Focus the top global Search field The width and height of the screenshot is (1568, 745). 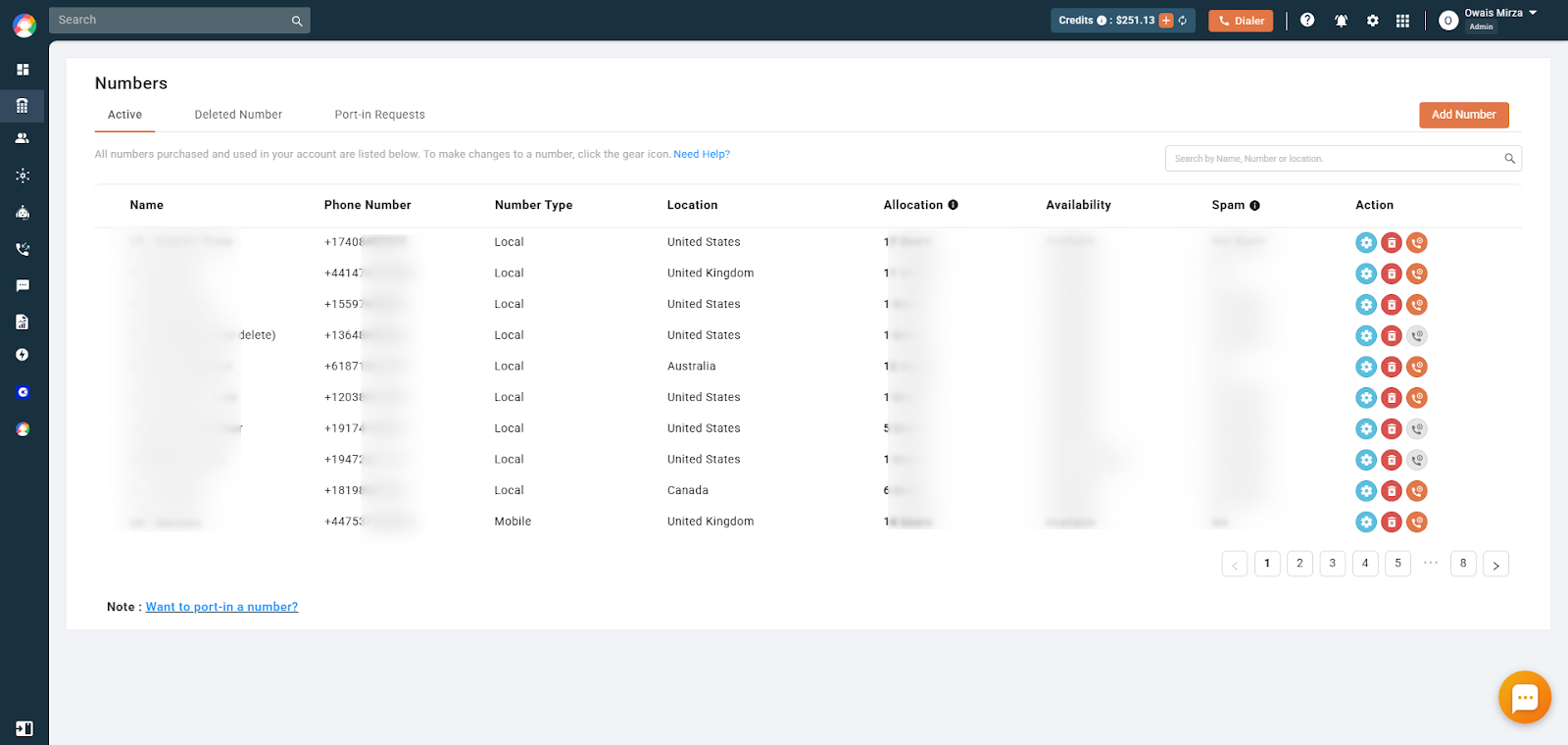pyautogui.click(x=179, y=21)
